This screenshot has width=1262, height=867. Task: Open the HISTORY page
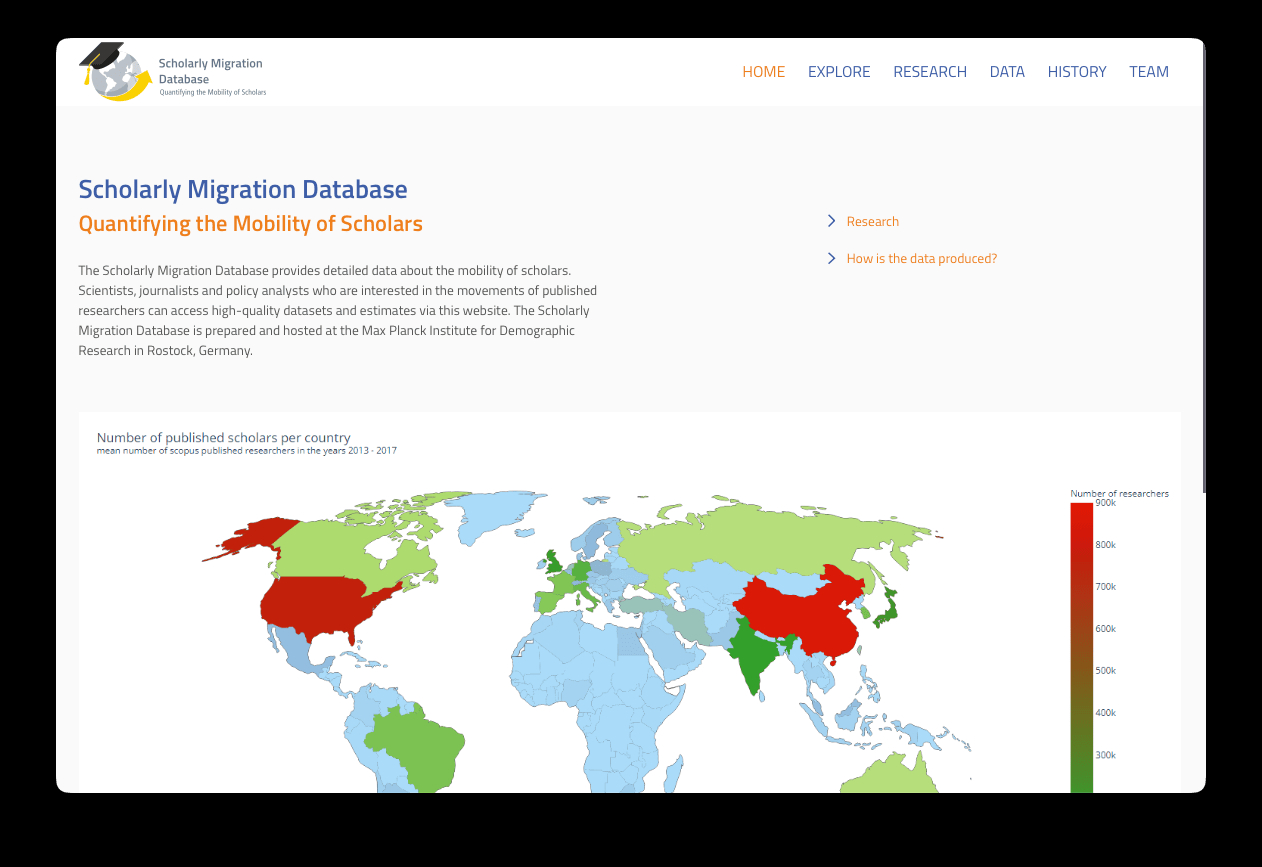click(x=1076, y=72)
